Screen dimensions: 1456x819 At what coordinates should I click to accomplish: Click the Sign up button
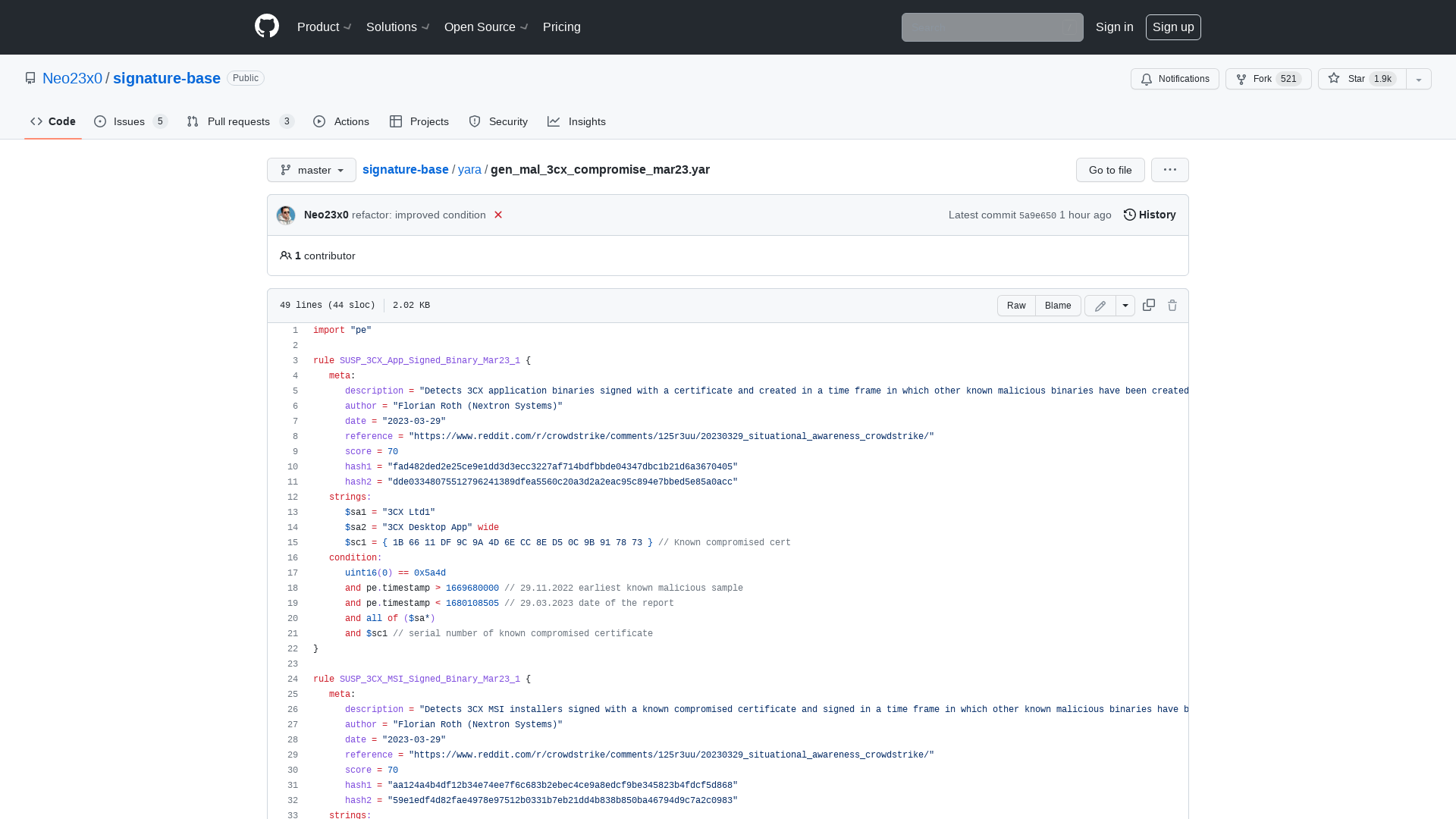1173,27
